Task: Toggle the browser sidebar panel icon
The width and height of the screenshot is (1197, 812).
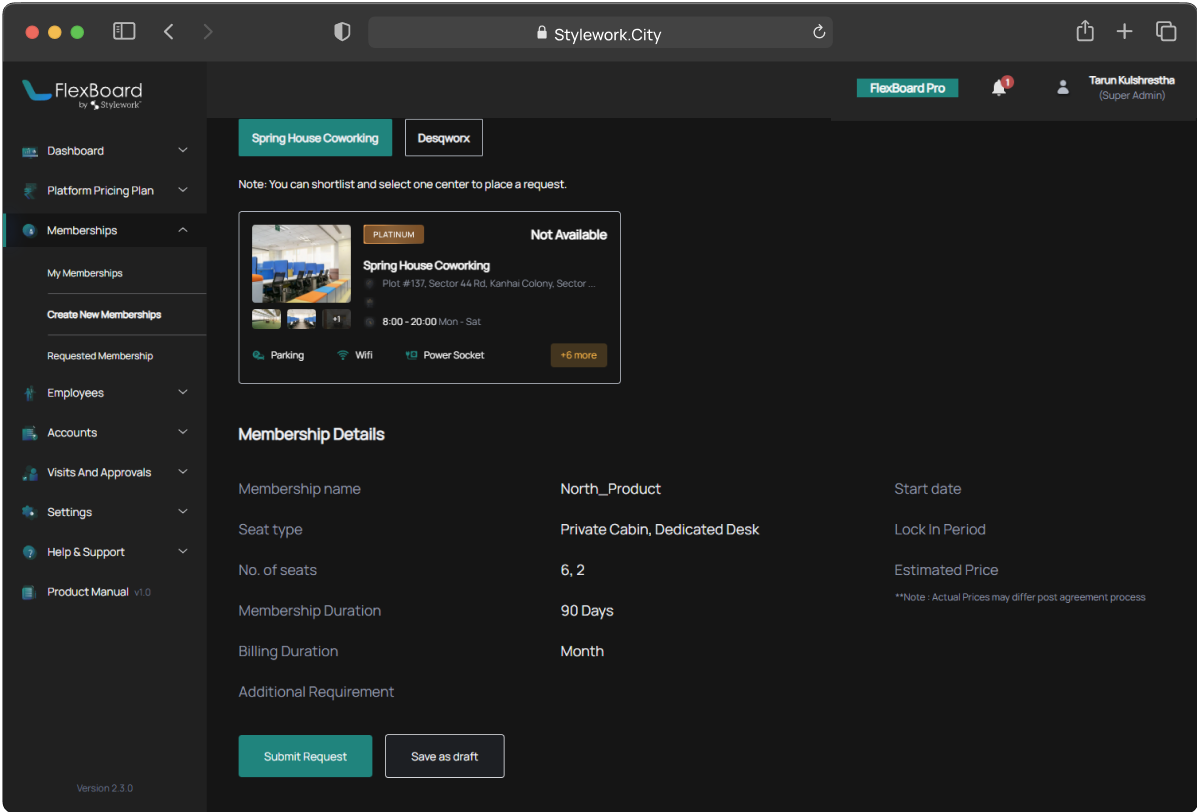Action: coord(124,31)
